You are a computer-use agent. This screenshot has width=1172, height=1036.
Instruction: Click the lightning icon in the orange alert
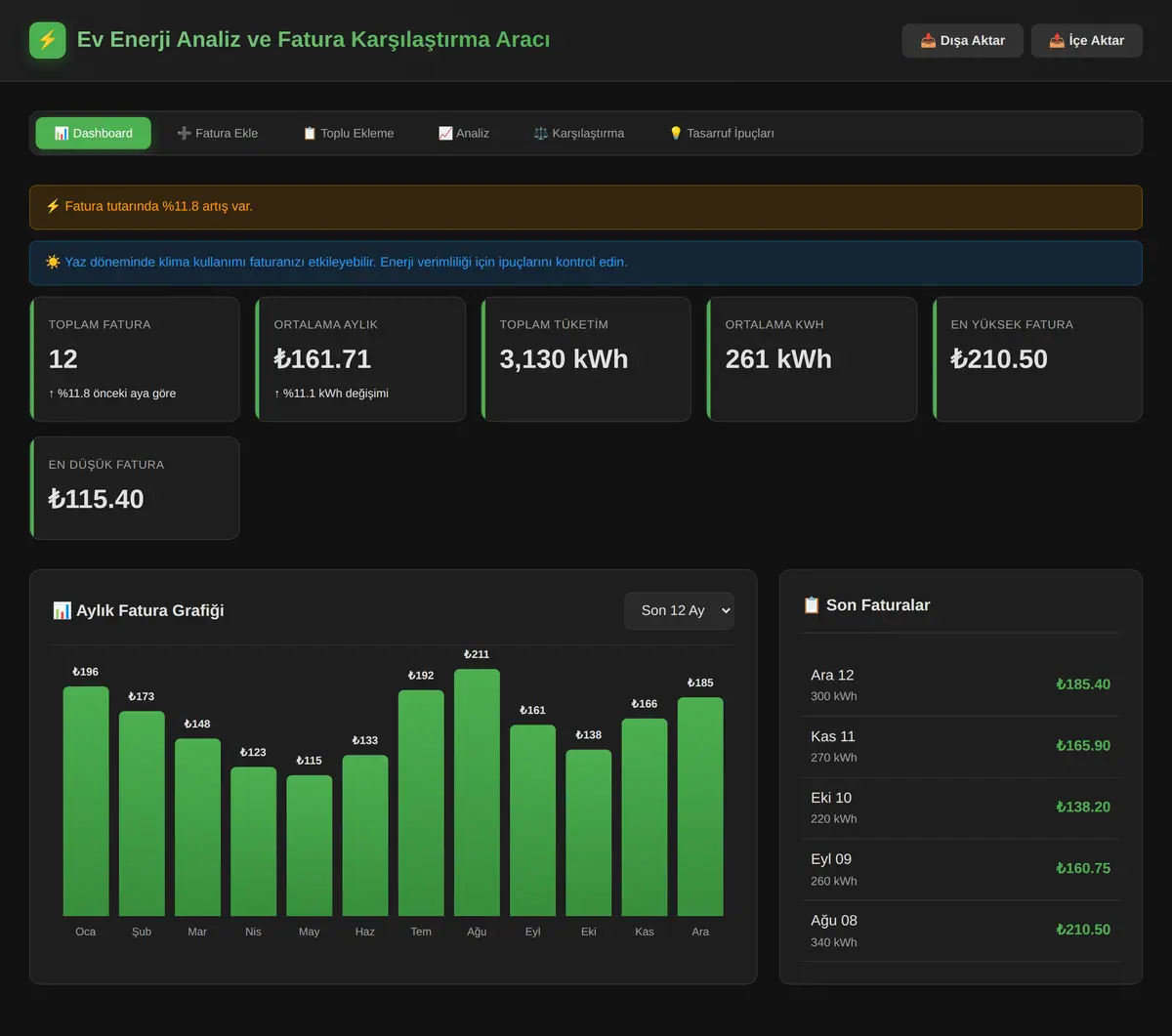[x=53, y=206]
